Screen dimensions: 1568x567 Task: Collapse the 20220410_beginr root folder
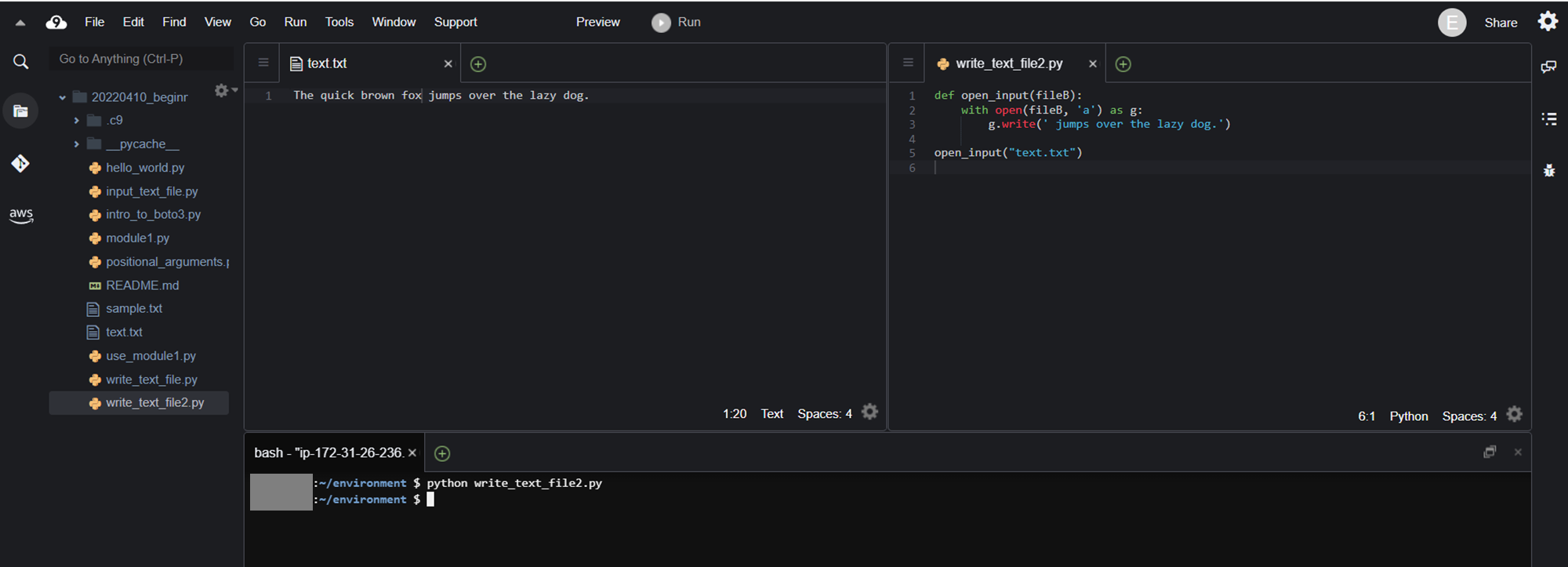click(62, 98)
